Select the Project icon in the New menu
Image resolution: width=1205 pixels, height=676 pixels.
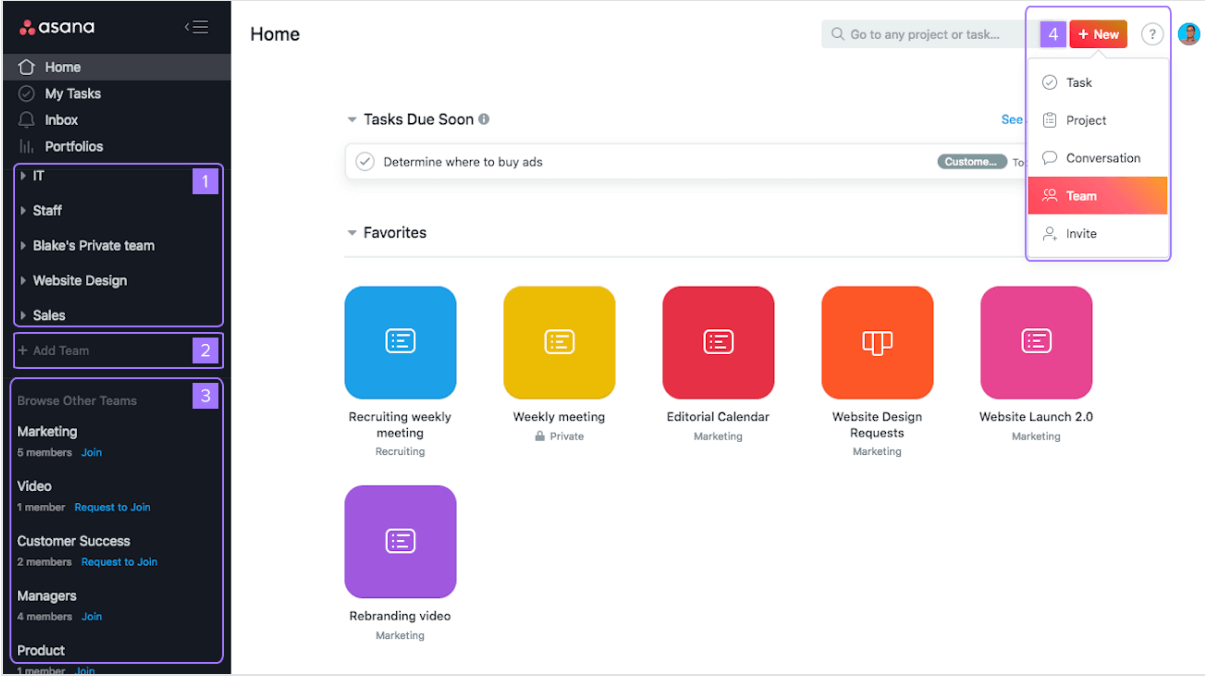click(x=1049, y=120)
